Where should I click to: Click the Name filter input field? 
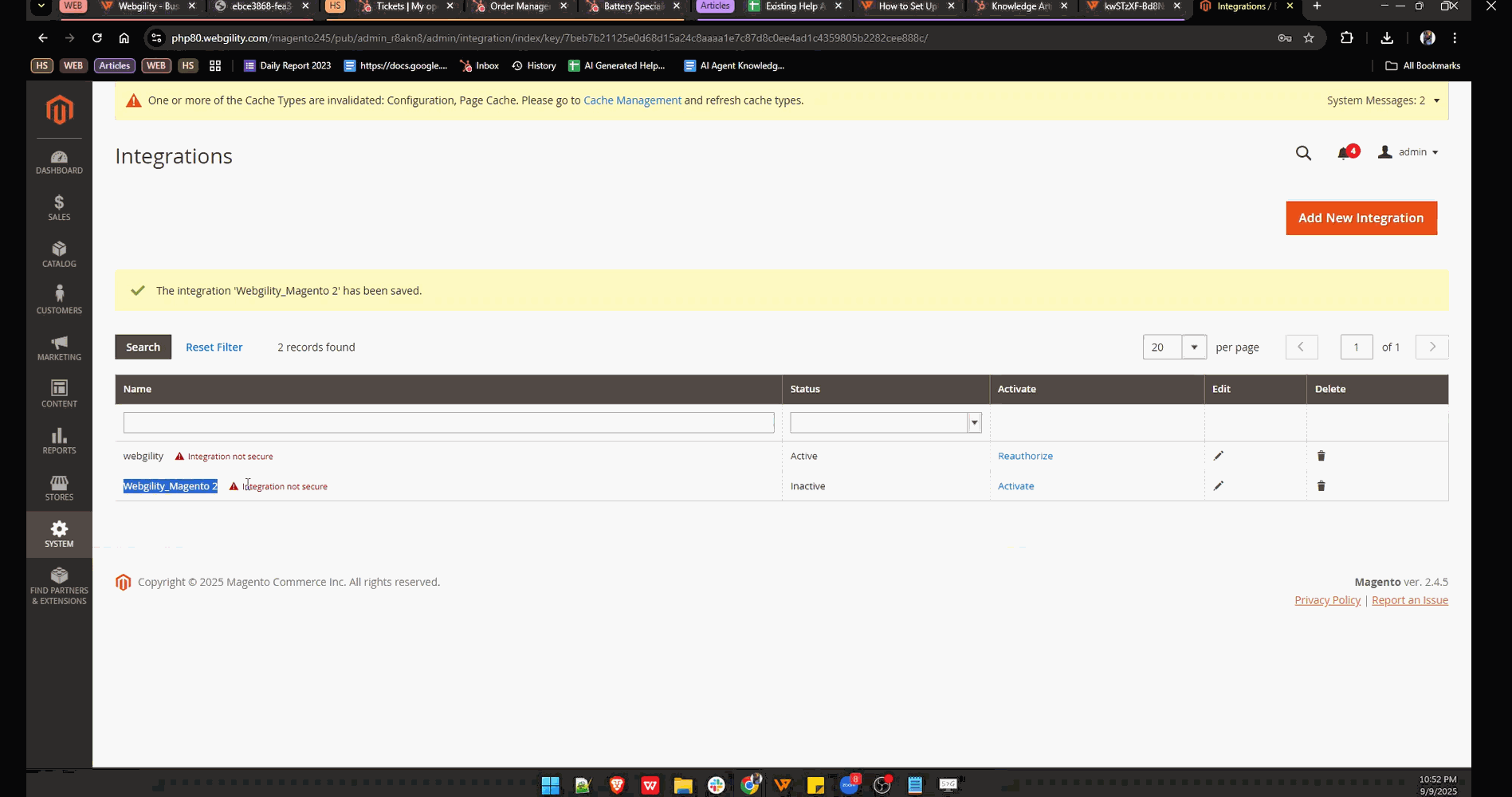click(x=448, y=422)
